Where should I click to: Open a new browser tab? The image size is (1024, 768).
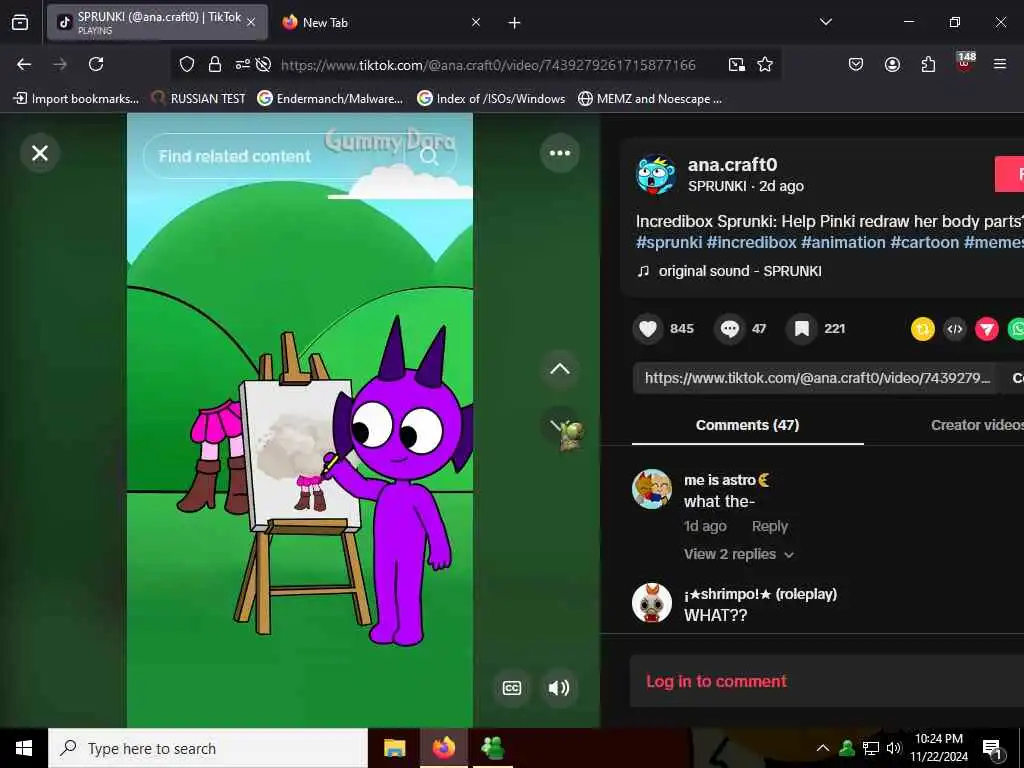515,23
